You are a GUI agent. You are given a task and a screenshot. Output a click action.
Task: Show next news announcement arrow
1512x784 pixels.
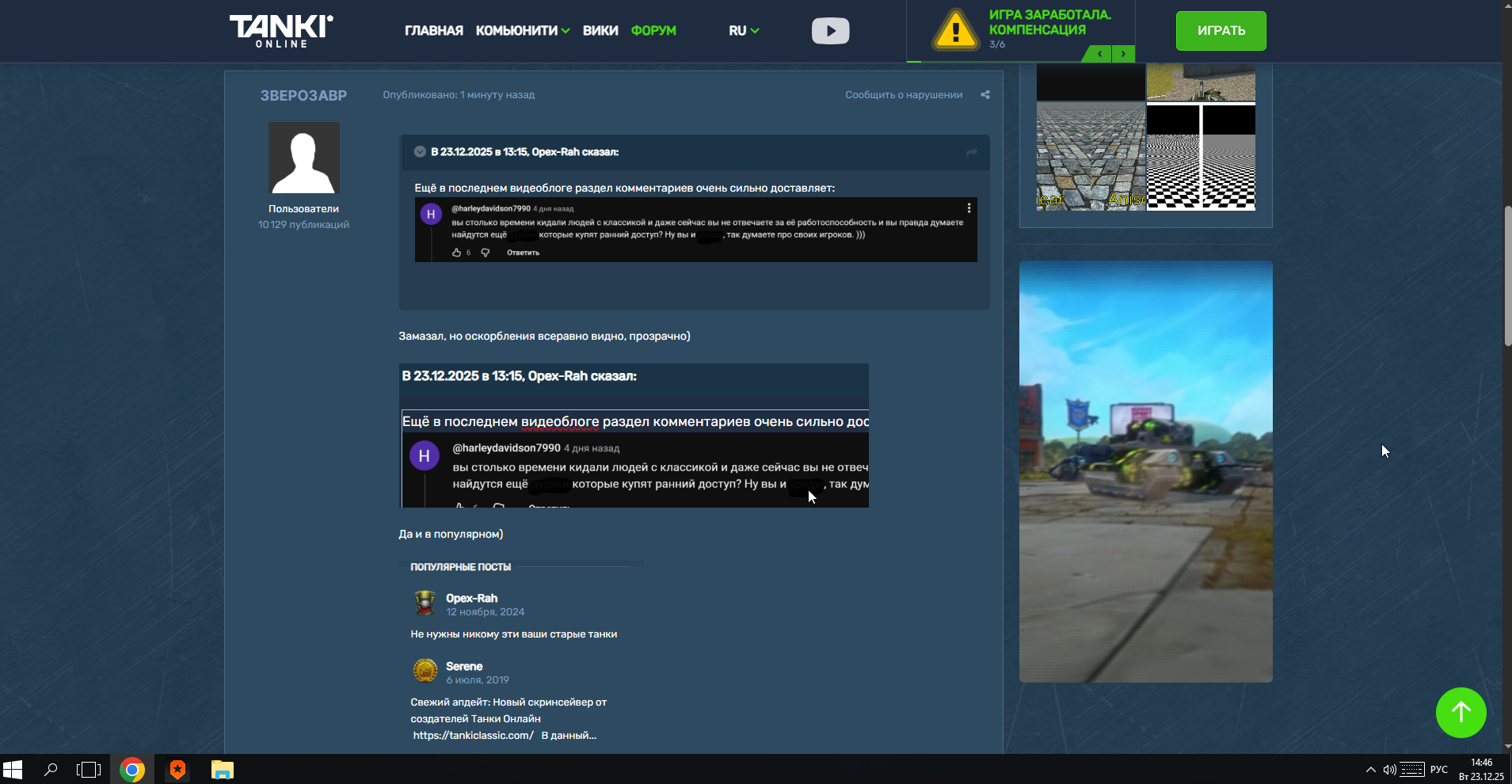[1123, 54]
